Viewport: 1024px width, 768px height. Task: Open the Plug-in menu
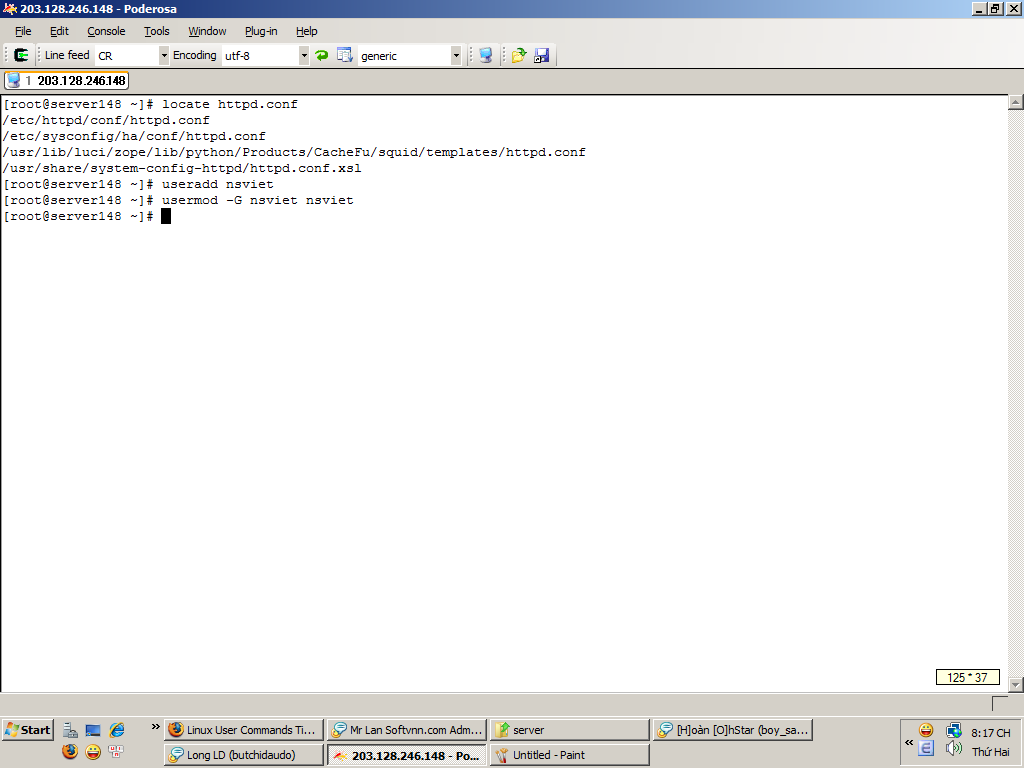(261, 31)
